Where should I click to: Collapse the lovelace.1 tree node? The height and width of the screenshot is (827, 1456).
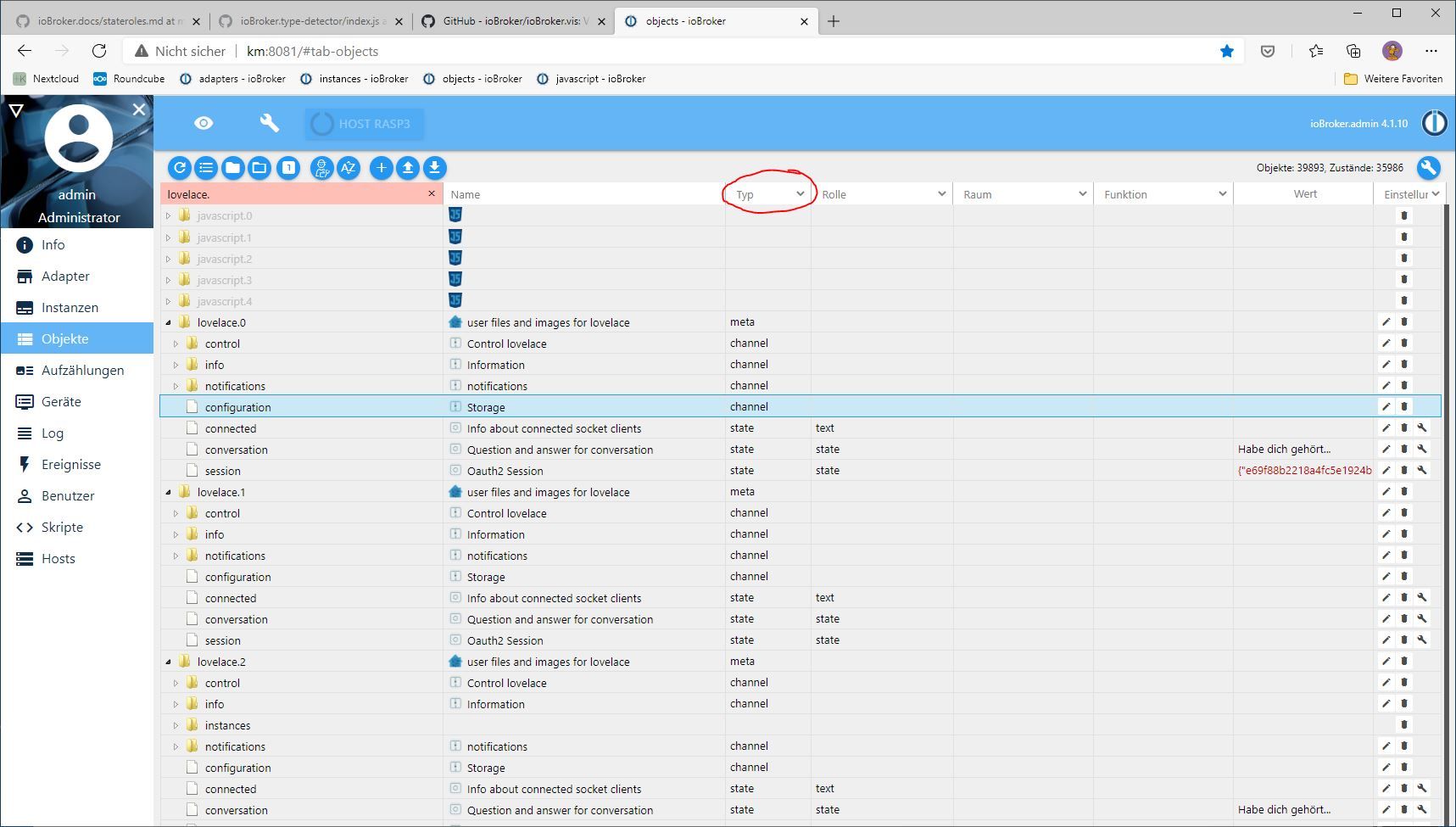(x=168, y=492)
